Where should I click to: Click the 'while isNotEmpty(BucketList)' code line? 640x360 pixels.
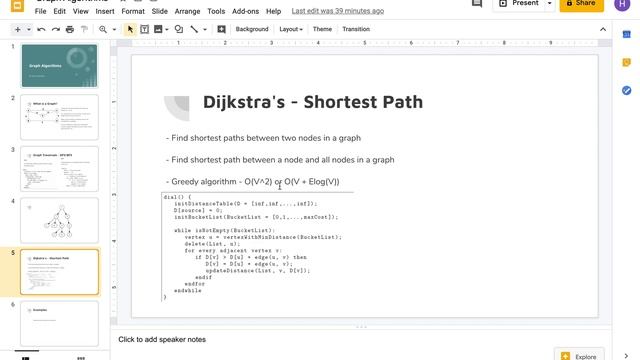coord(225,231)
